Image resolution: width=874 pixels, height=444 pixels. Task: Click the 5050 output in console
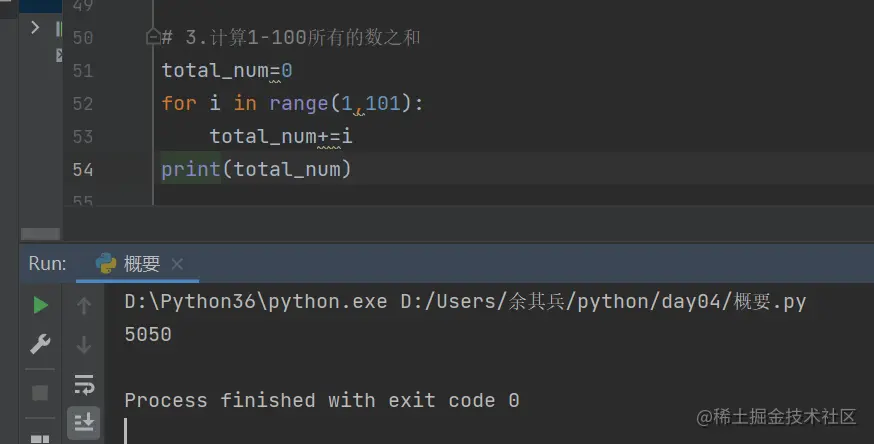point(148,334)
